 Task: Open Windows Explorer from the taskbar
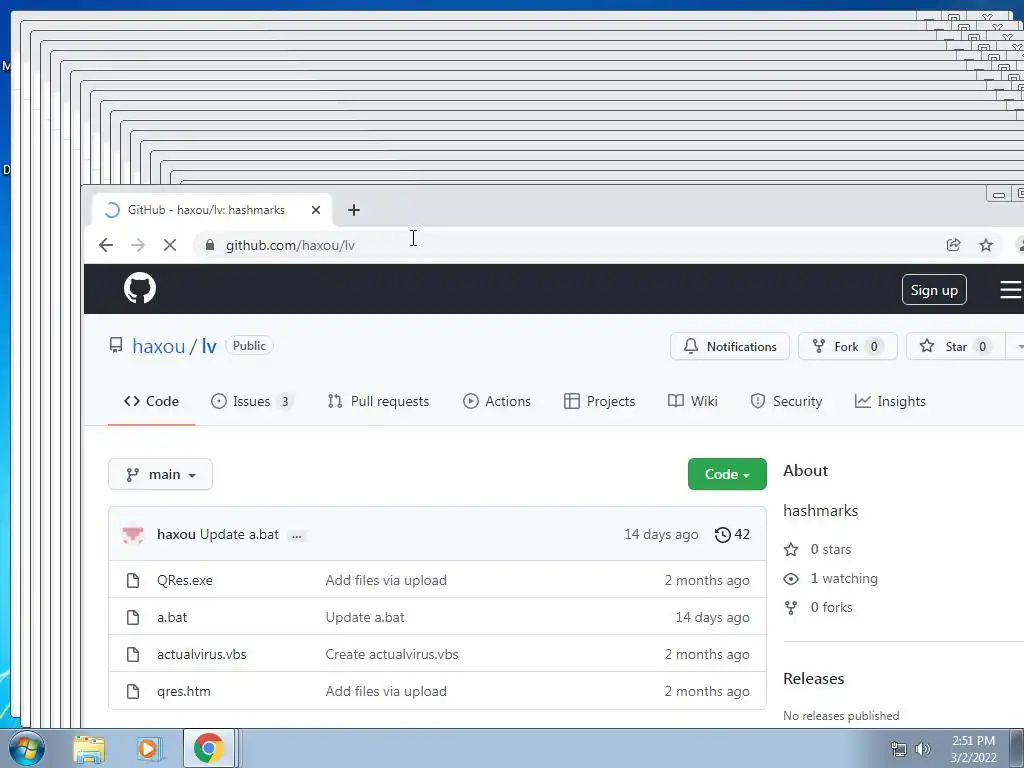click(x=89, y=749)
